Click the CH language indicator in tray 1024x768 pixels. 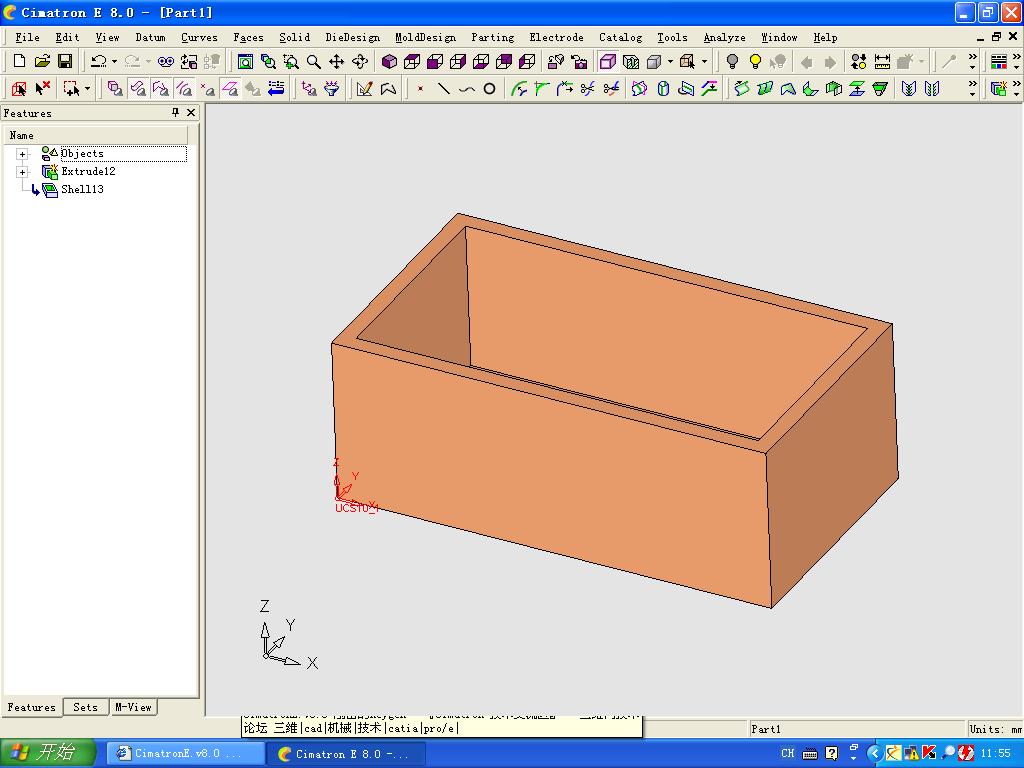[788, 753]
